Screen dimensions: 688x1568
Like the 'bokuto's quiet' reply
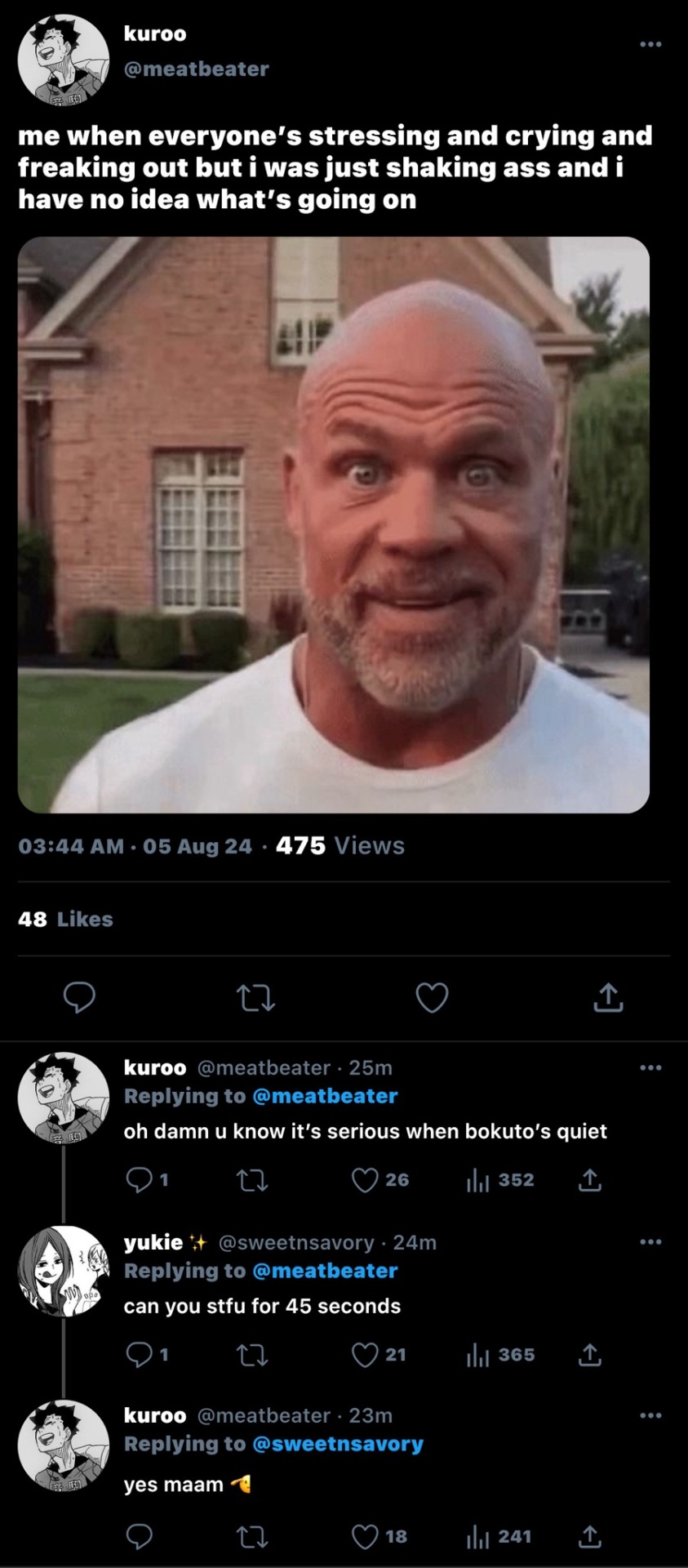tap(365, 1180)
